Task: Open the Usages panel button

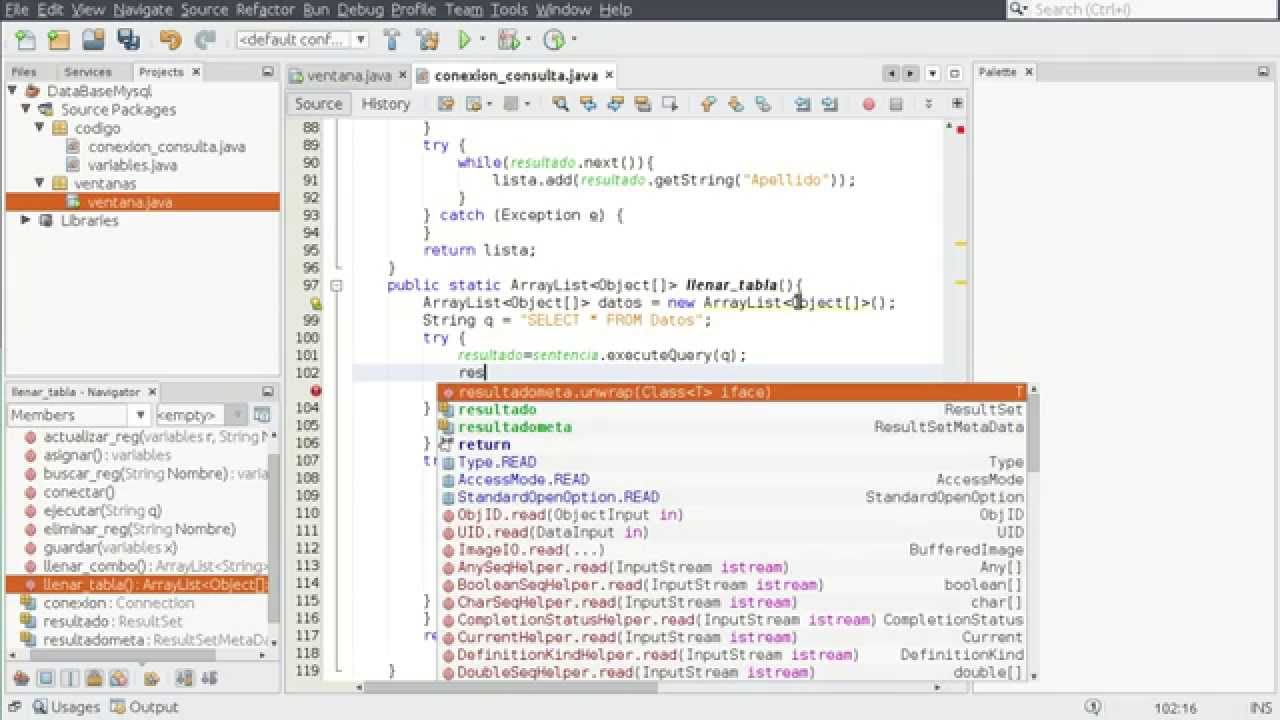Action: pyautogui.click(x=66, y=707)
